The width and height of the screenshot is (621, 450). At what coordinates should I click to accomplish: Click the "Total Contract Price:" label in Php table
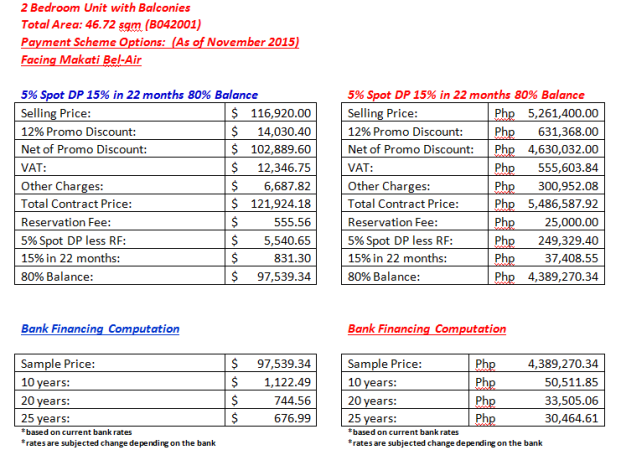[x=403, y=204]
